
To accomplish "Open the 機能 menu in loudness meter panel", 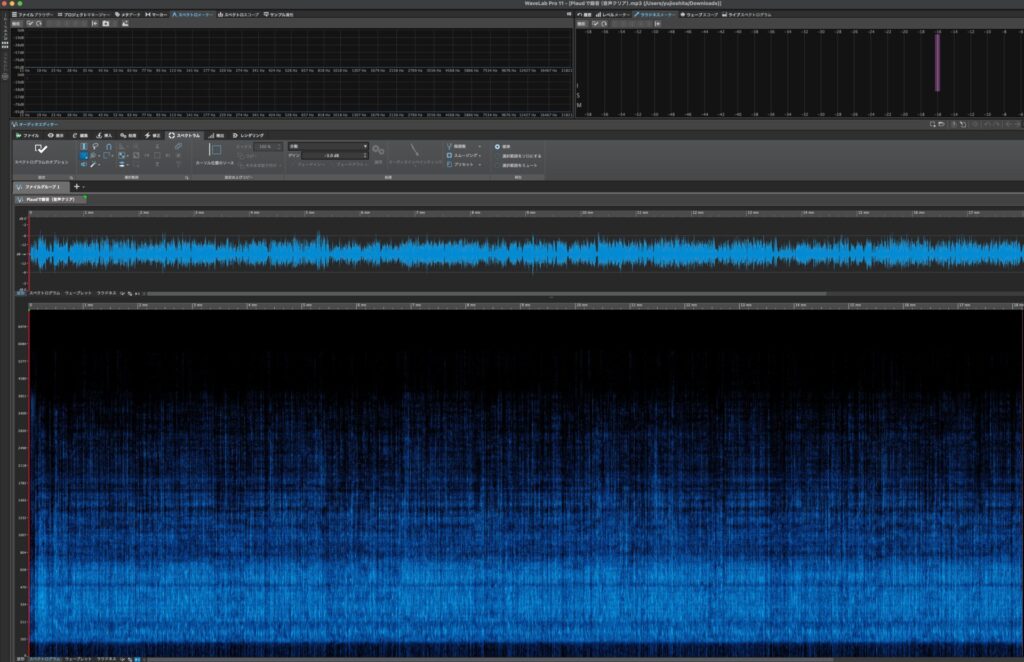I will [582, 24].
